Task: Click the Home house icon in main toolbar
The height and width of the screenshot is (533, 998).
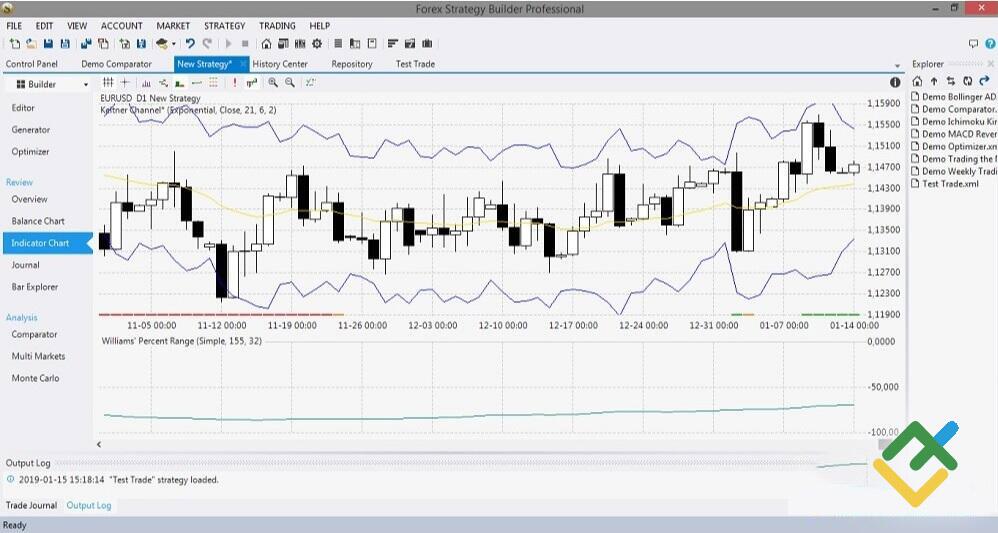Action: click(x=266, y=44)
